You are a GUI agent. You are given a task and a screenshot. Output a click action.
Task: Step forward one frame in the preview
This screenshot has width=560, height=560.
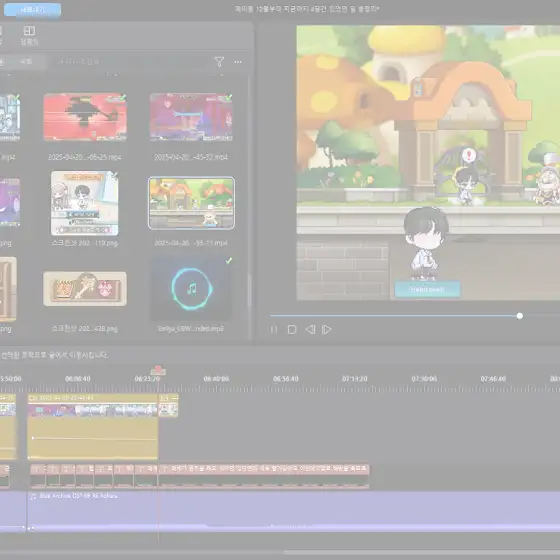[x=327, y=329]
